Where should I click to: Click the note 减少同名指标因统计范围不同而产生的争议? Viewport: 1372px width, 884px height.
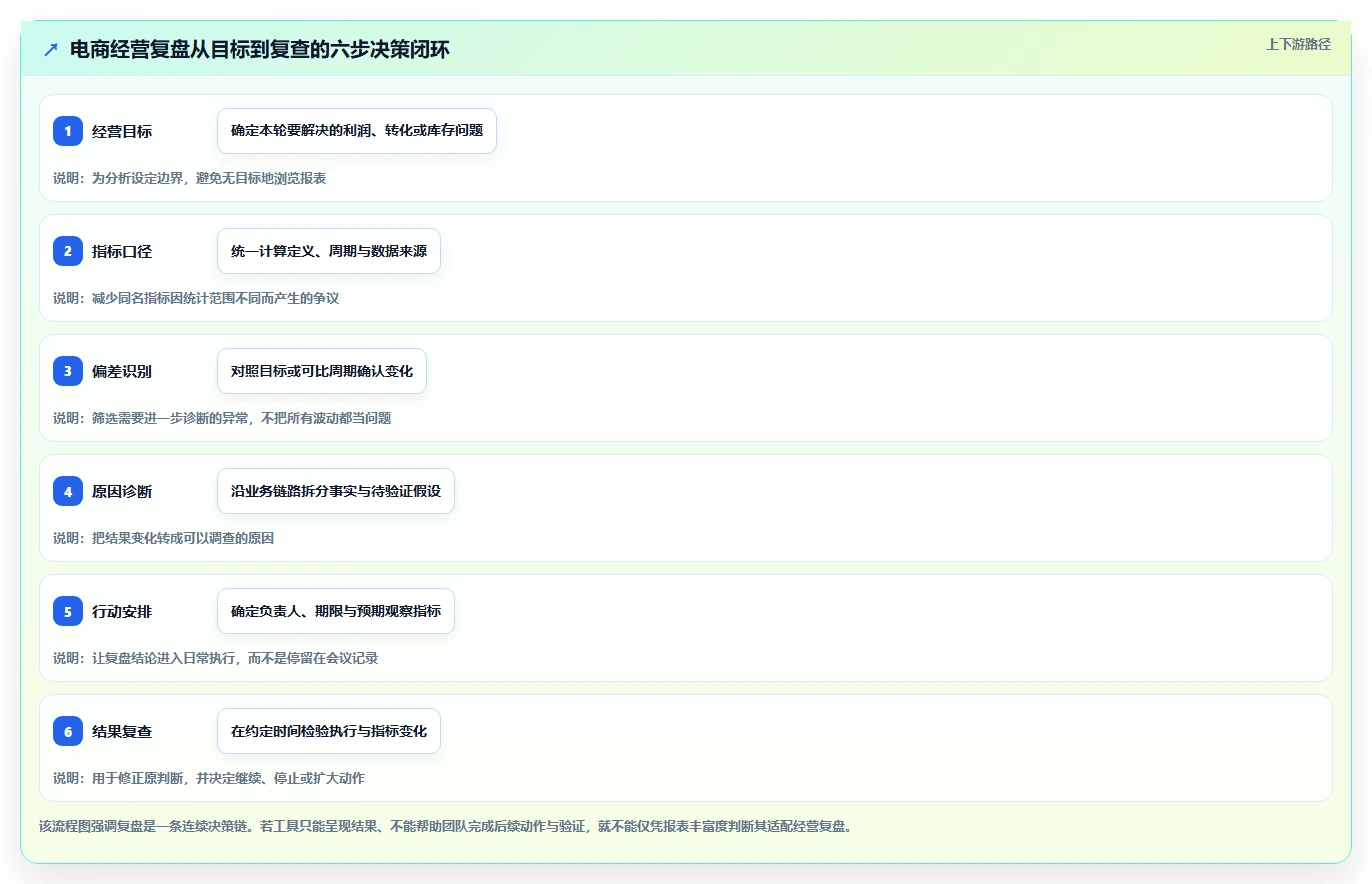216,298
